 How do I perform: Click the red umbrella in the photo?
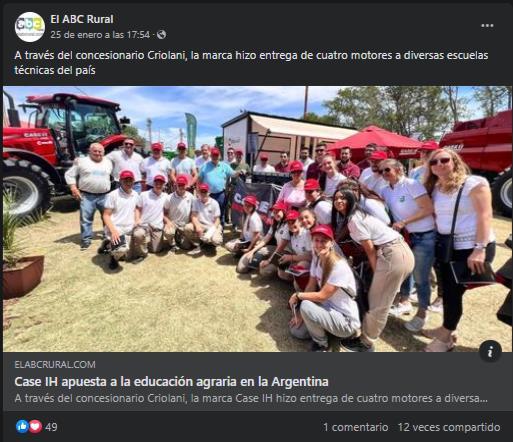377,140
